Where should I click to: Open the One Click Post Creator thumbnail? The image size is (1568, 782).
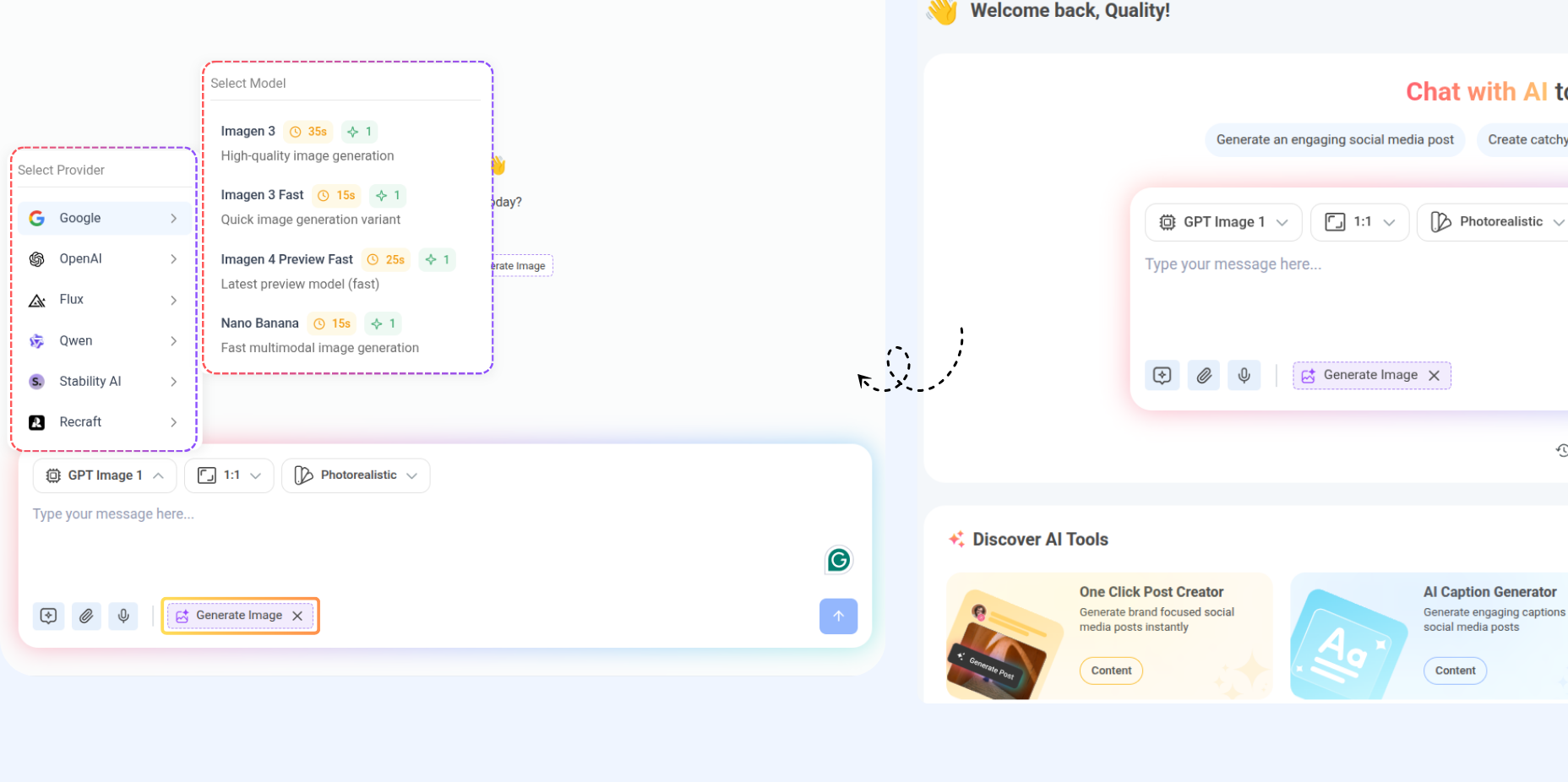click(x=1005, y=644)
